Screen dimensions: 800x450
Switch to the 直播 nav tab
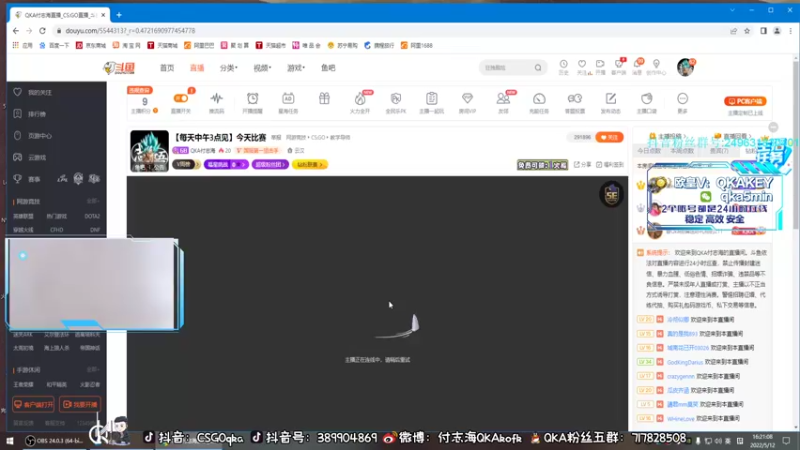(x=197, y=68)
